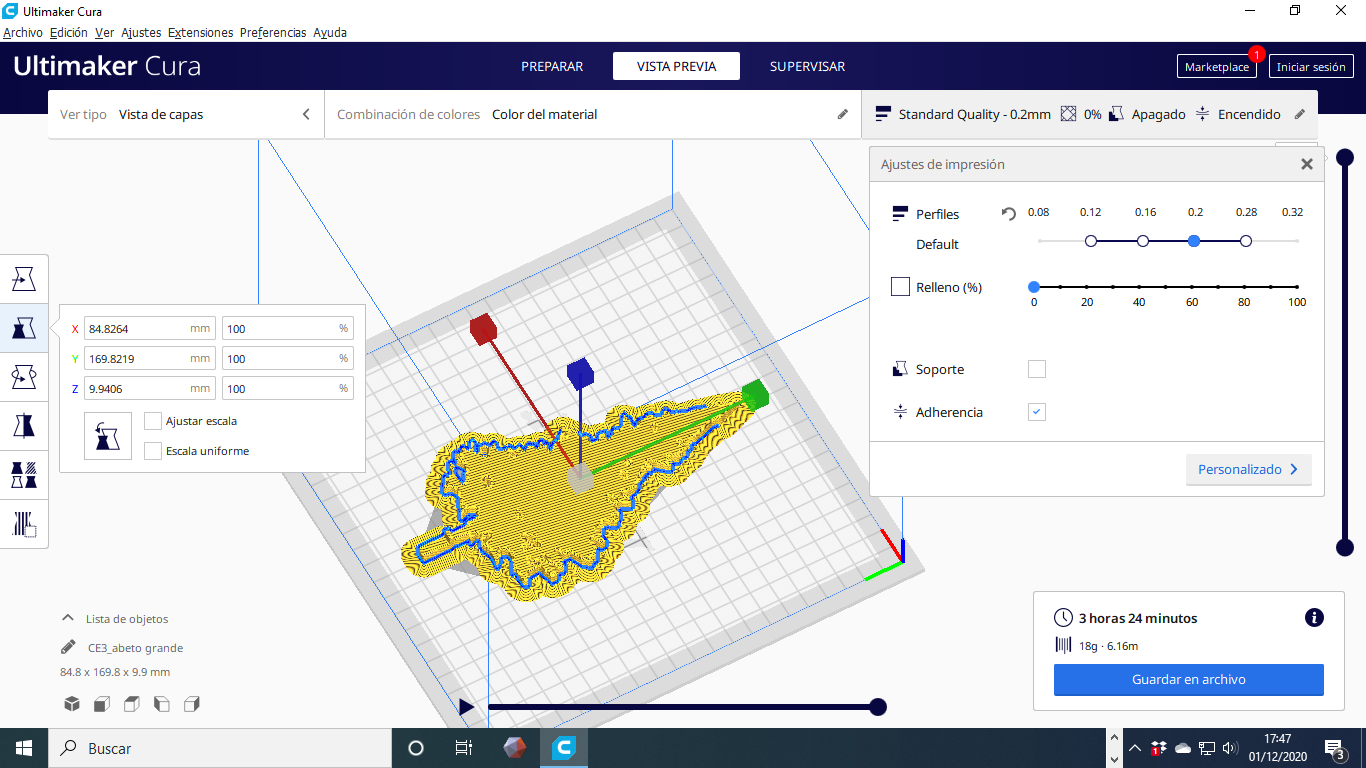Show hidden system tray icons
This screenshot has width=1366, height=768.
[x=1134, y=748]
